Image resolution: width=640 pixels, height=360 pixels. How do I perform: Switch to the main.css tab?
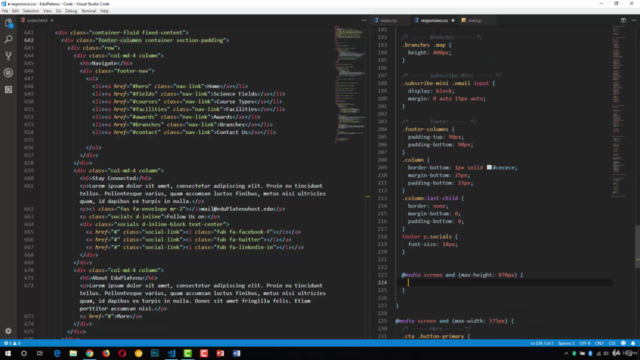coord(388,20)
